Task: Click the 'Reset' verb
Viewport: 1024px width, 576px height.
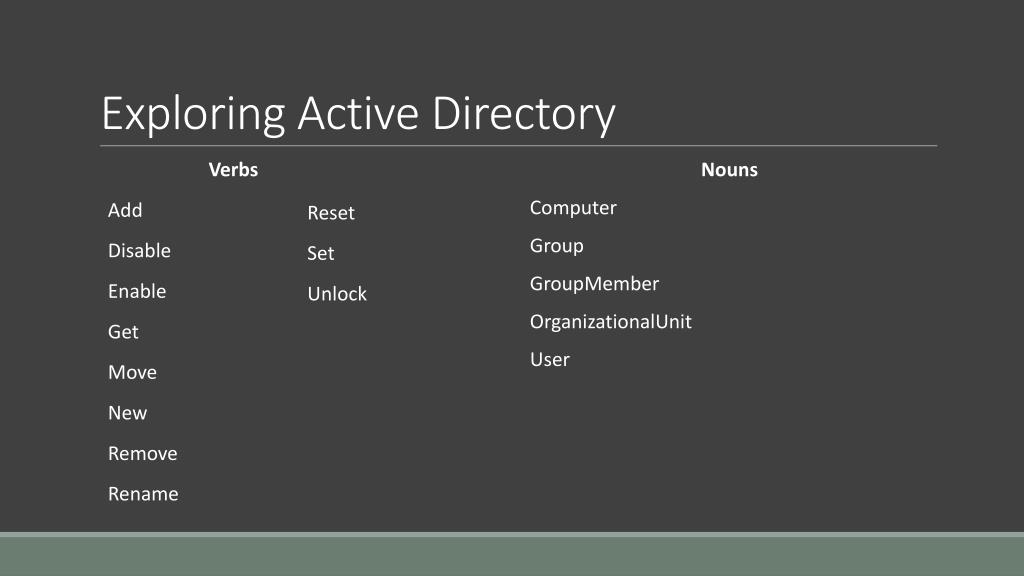Action: coord(331,213)
